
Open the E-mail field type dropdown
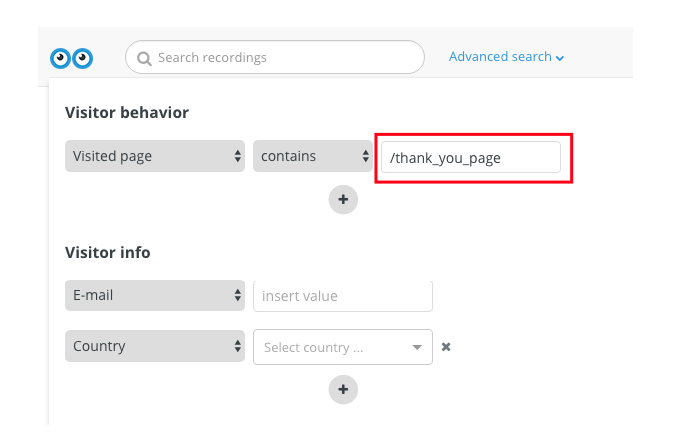155,295
